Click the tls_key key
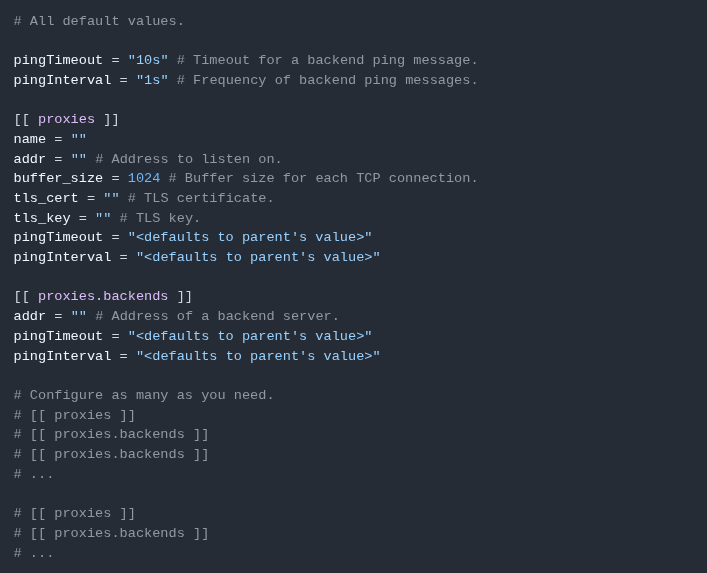Screen dimensions: 707x573 pyautogui.click(x=42, y=218)
